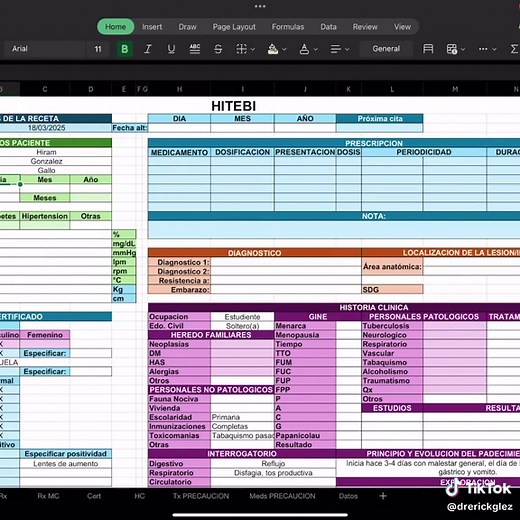Switch to the Rx MC sheet
The width and height of the screenshot is (520, 520).
pyautogui.click(x=48, y=496)
